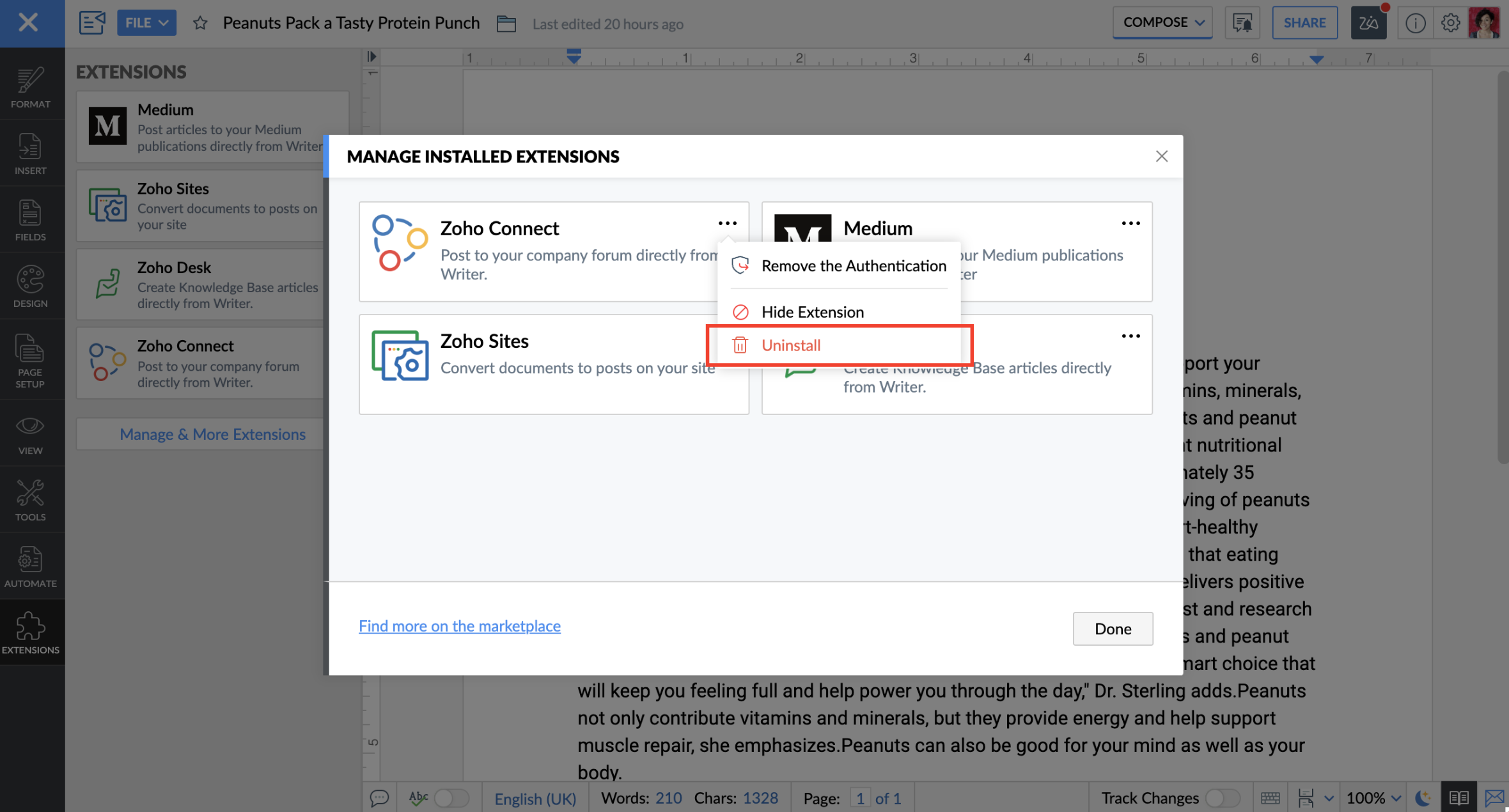Enable Track Changes toggle
1509x812 pixels.
click(x=1222, y=797)
